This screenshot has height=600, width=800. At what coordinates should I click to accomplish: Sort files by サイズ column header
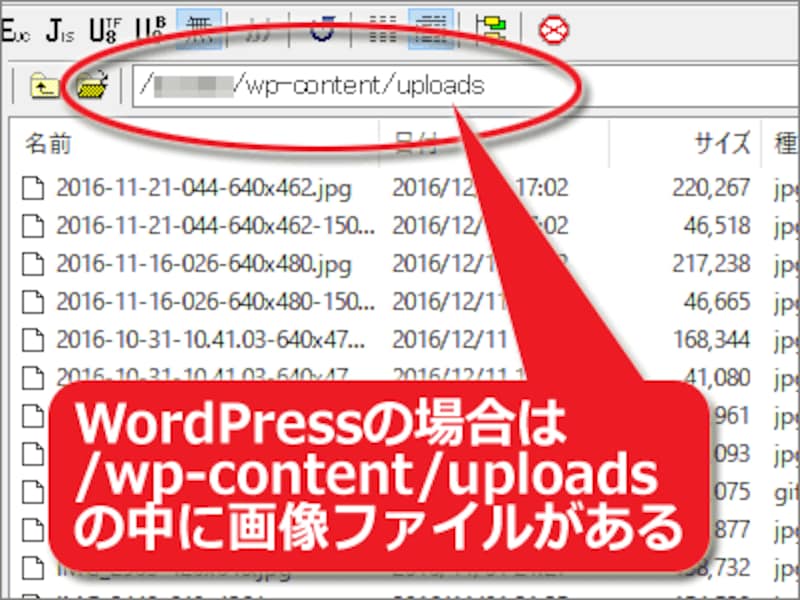(x=722, y=143)
